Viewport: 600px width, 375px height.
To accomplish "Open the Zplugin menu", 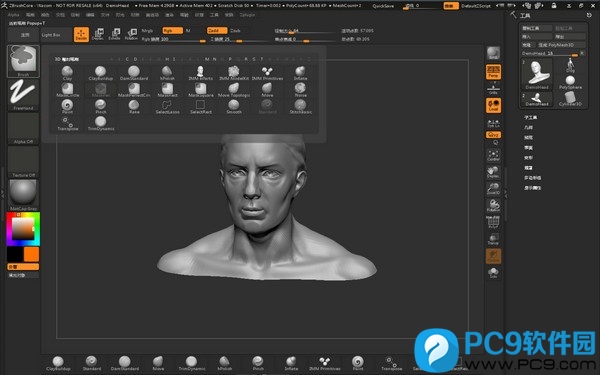I will point(247,15).
